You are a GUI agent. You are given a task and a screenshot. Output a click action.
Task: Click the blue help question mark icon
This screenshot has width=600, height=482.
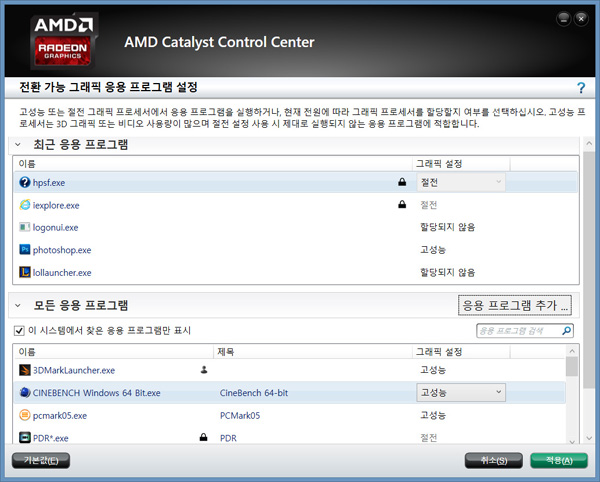click(581, 88)
